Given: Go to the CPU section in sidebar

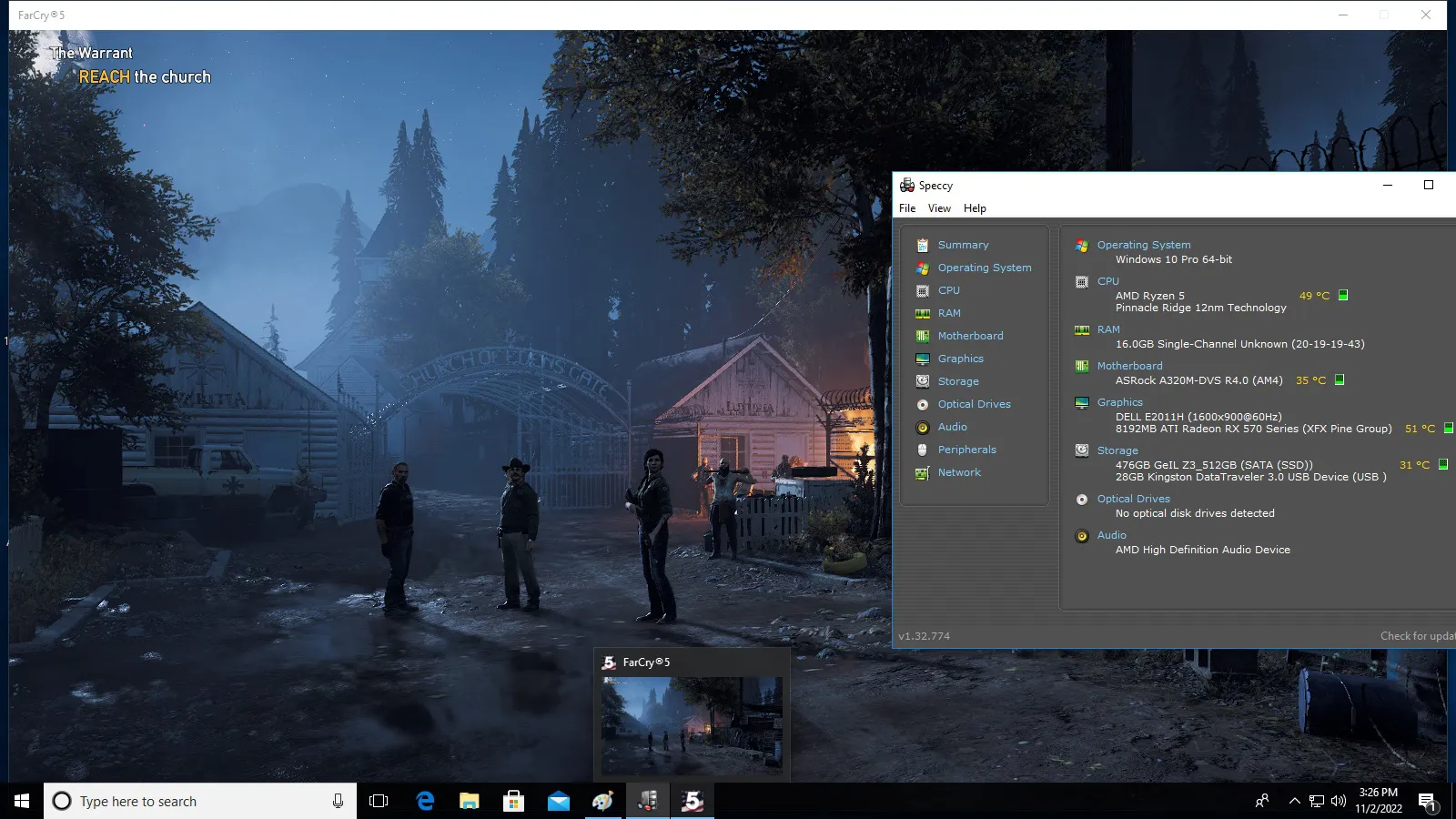Looking at the screenshot, I should (949, 290).
